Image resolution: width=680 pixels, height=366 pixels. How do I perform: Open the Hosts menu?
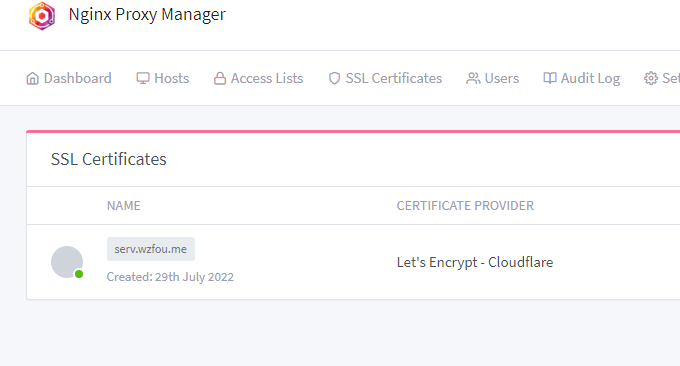[x=163, y=78]
